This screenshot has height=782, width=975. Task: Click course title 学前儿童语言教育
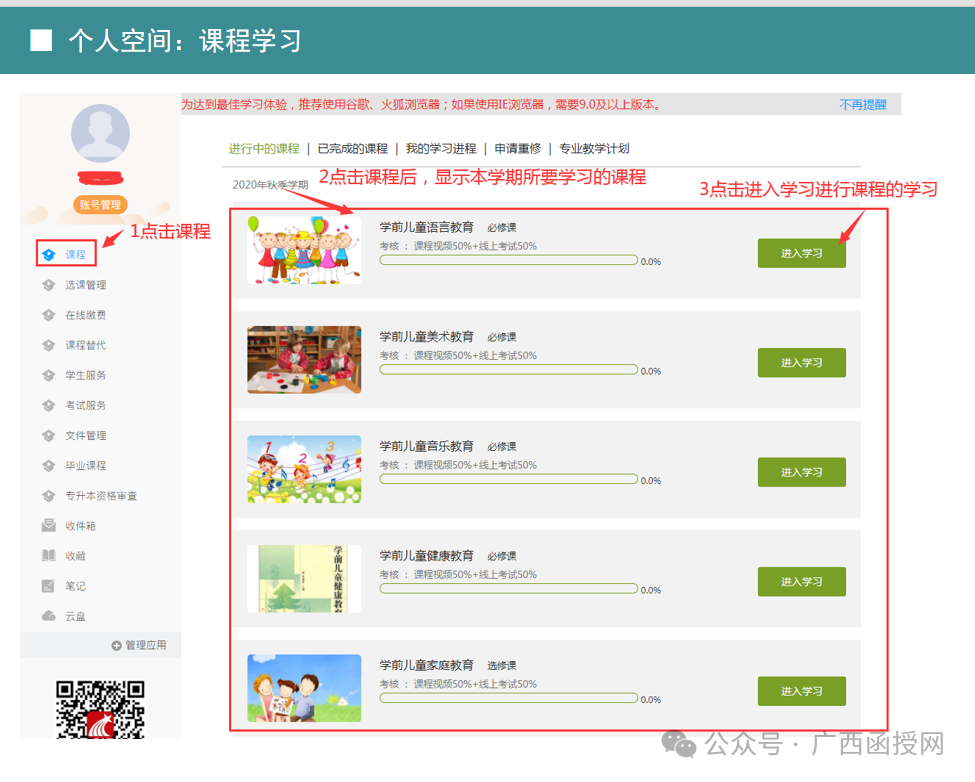tap(427, 228)
